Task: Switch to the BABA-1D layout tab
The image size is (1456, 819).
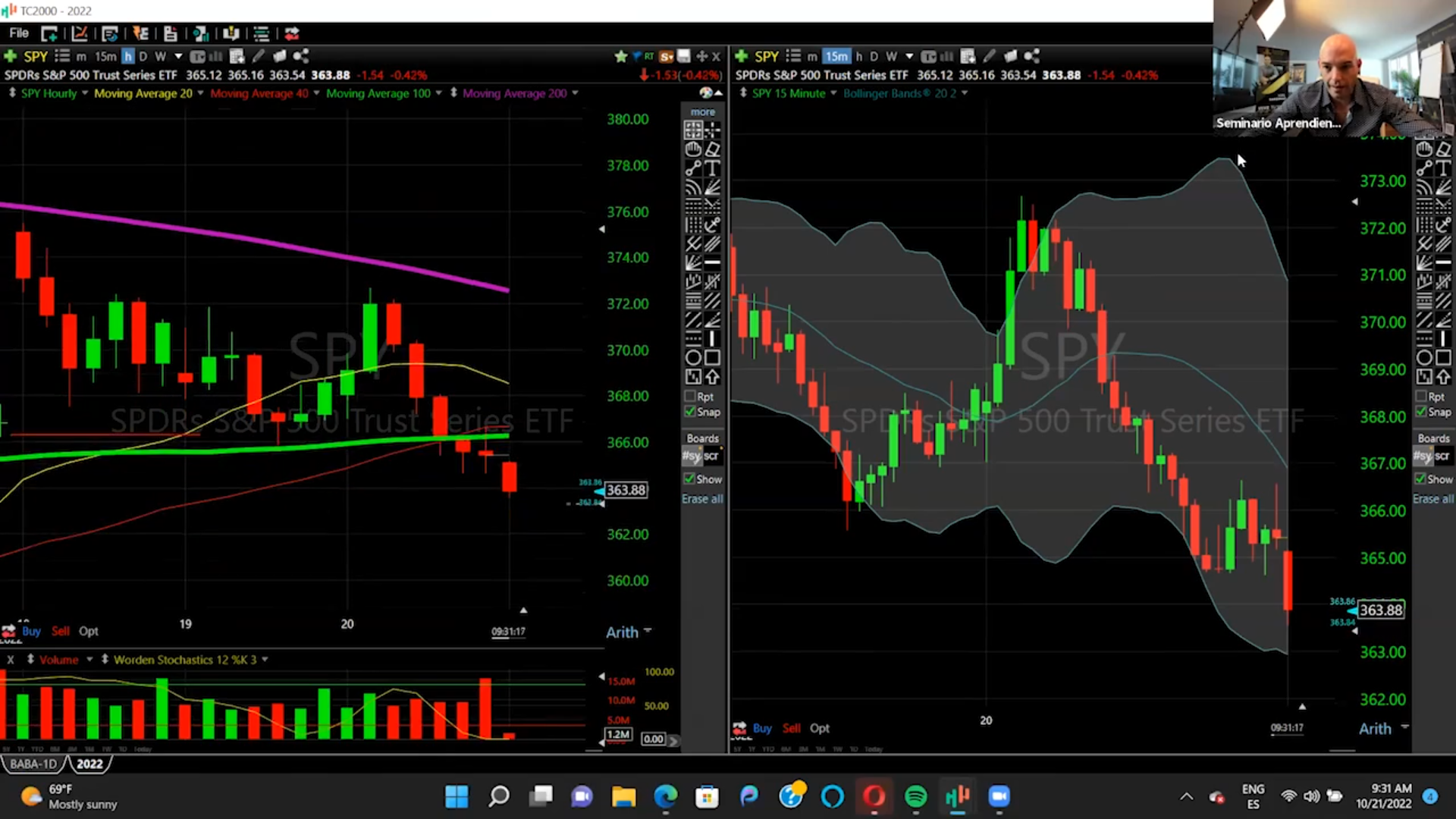Action: click(33, 764)
